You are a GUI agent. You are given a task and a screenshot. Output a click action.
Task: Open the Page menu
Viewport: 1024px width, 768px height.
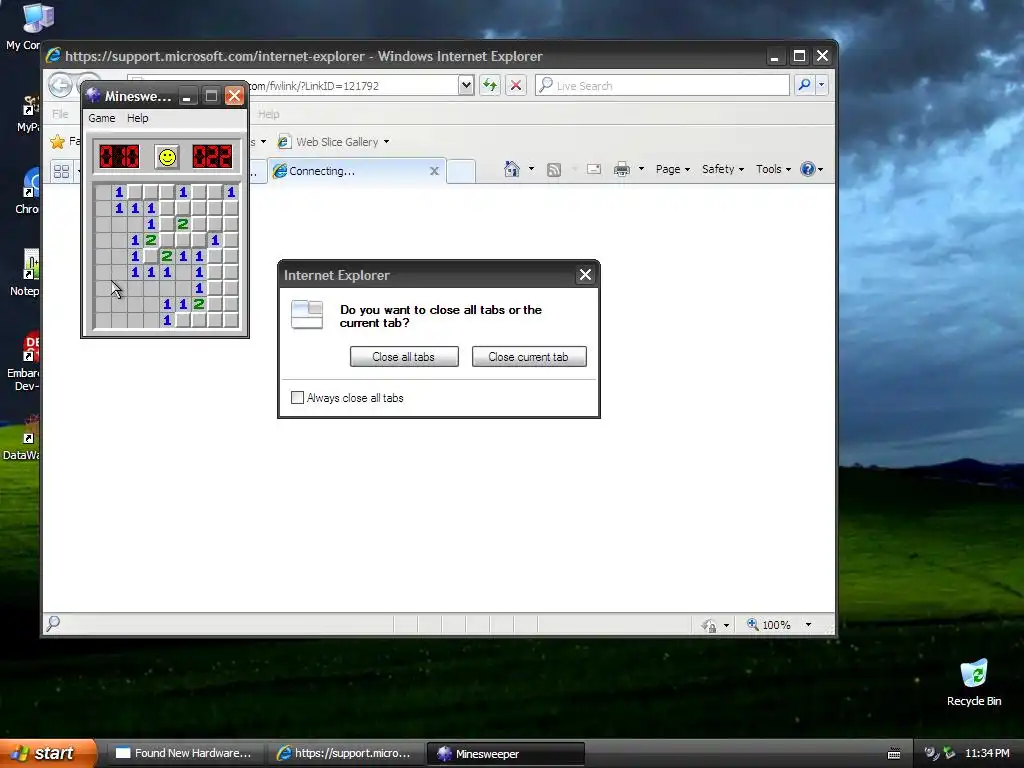673,169
